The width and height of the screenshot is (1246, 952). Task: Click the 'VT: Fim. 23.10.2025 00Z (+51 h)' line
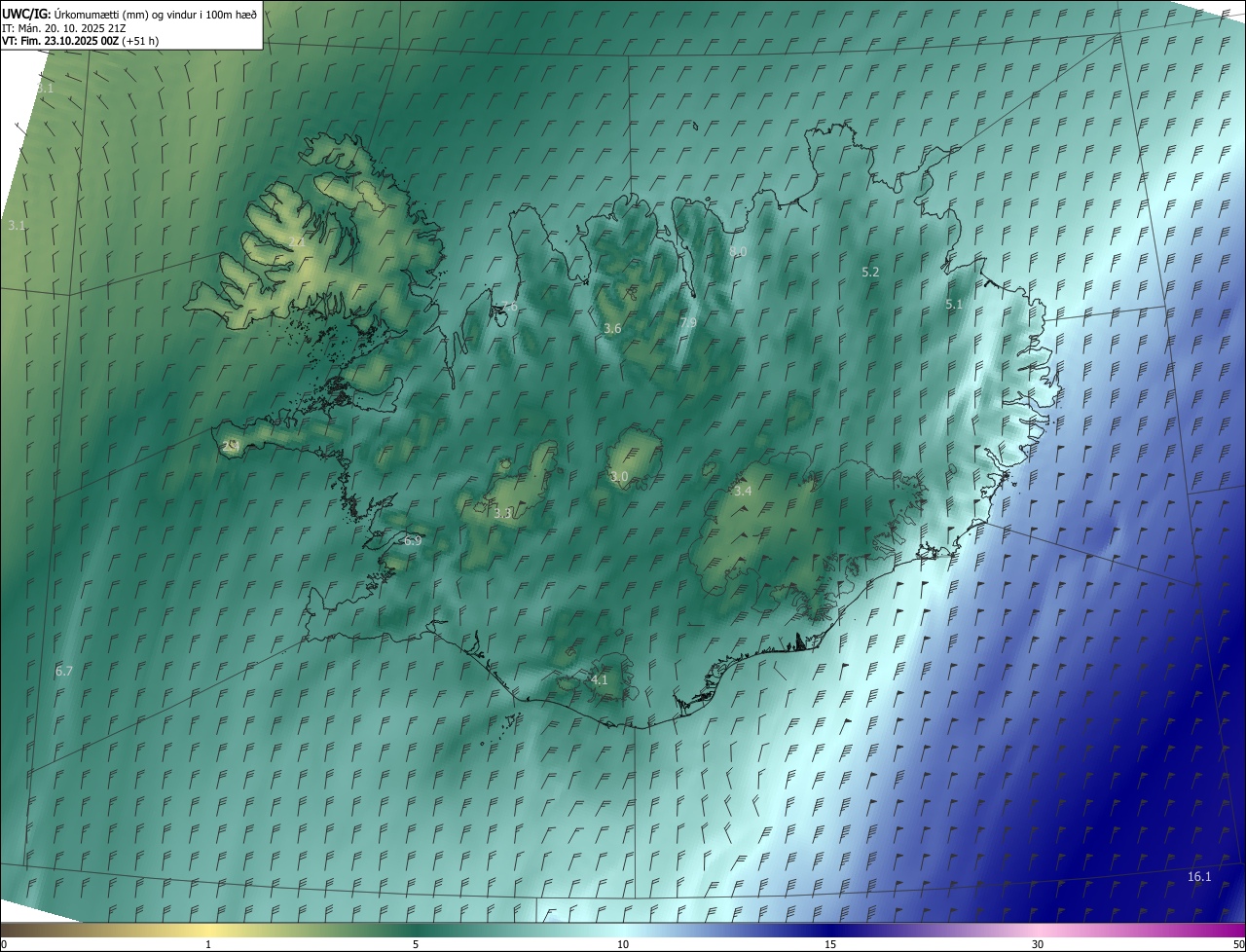coord(80,41)
